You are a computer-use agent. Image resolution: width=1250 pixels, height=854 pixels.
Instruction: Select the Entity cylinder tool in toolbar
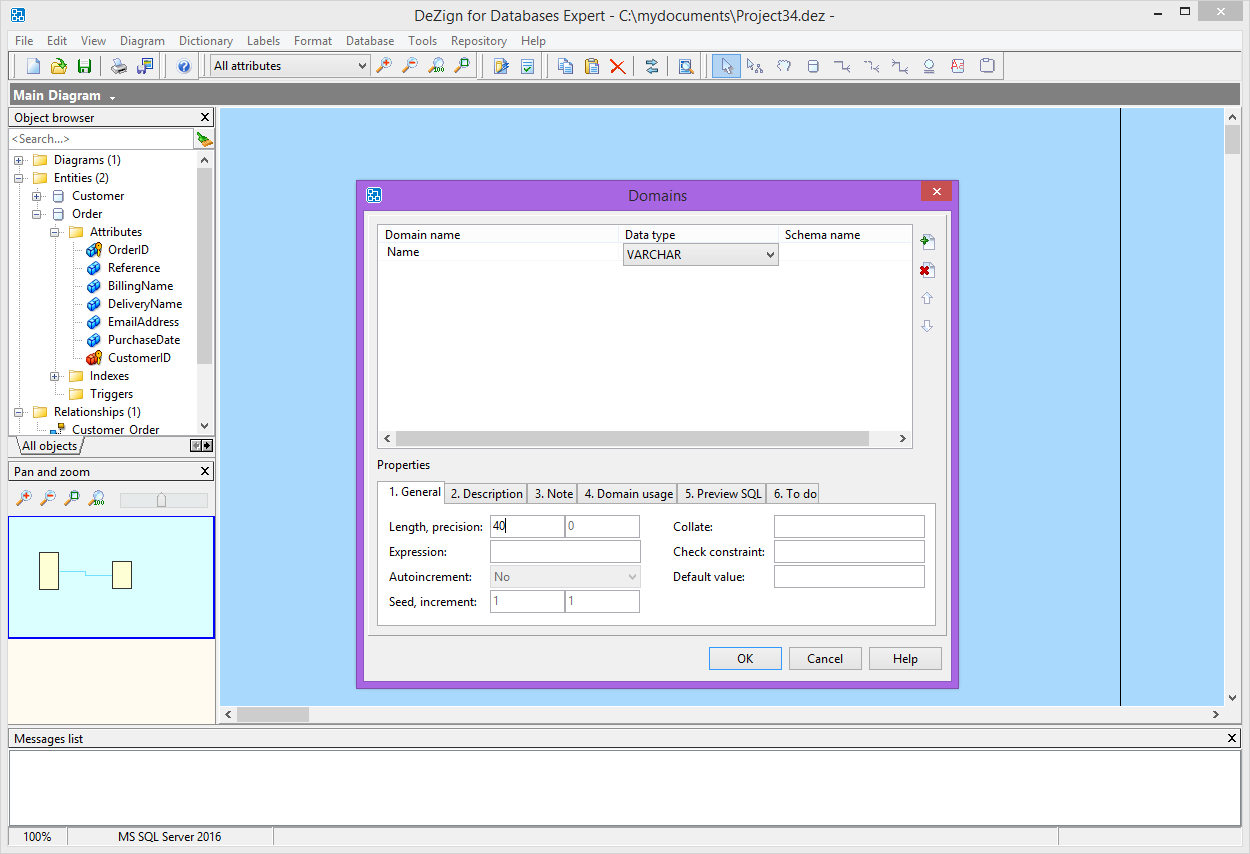coord(813,66)
